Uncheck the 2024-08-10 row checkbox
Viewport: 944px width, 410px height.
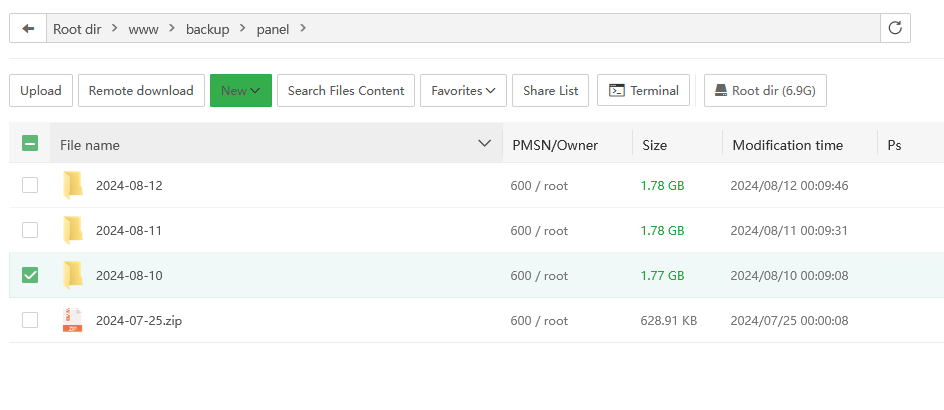(x=30, y=275)
